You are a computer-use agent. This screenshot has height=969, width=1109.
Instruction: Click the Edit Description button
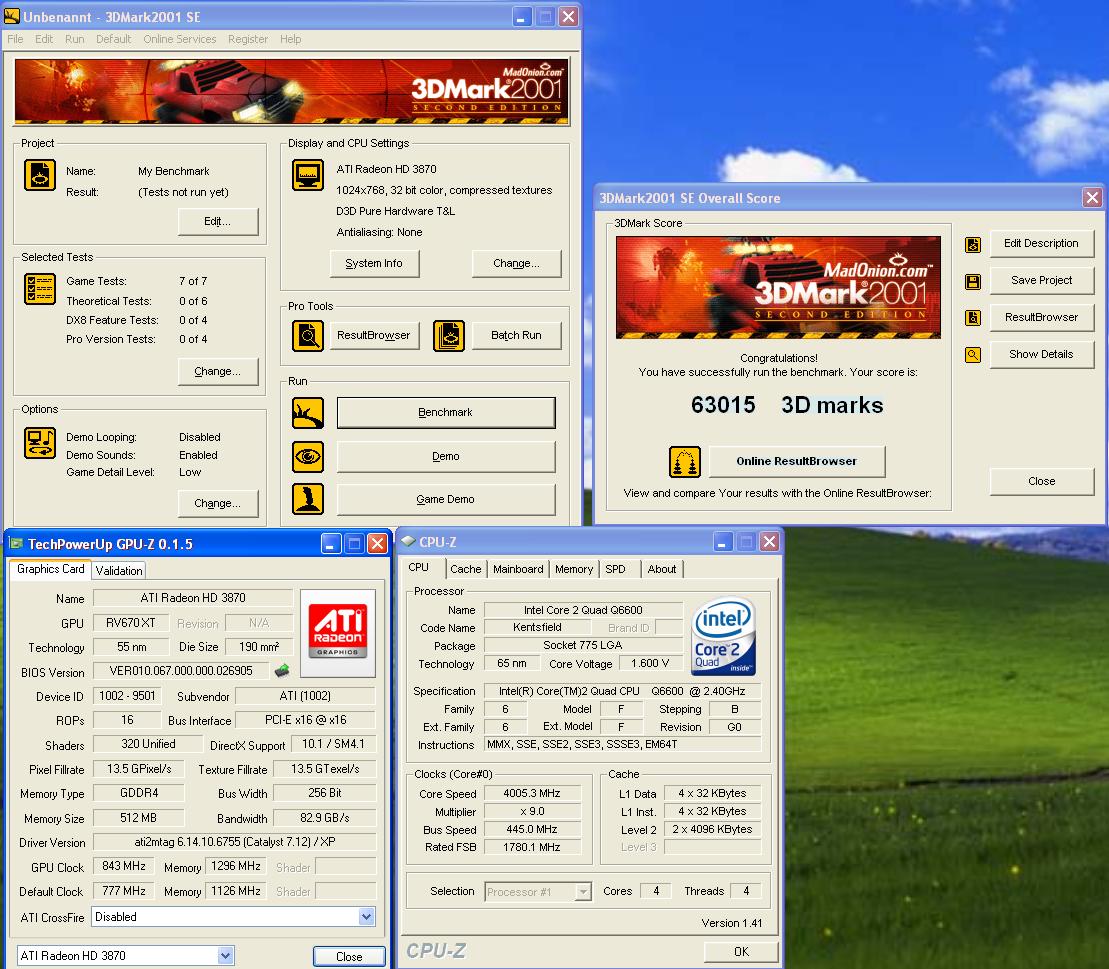coord(1041,243)
